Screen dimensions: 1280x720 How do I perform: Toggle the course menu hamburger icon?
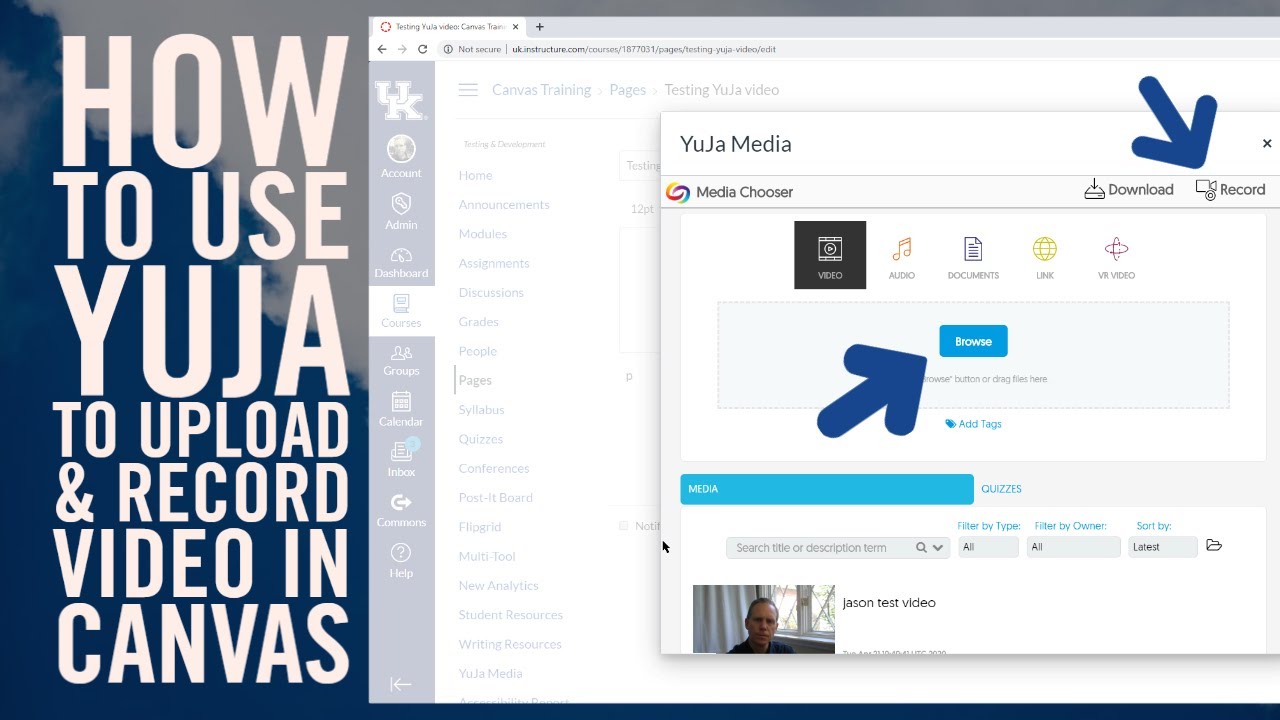coord(468,90)
